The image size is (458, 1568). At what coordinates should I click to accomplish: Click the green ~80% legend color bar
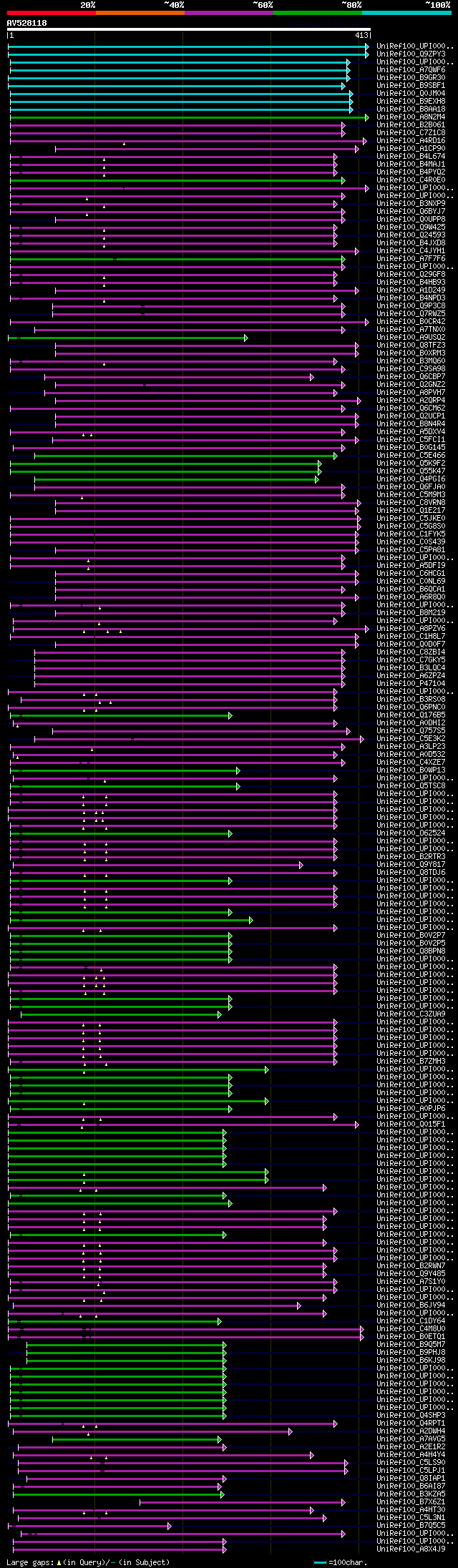click(318, 12)
